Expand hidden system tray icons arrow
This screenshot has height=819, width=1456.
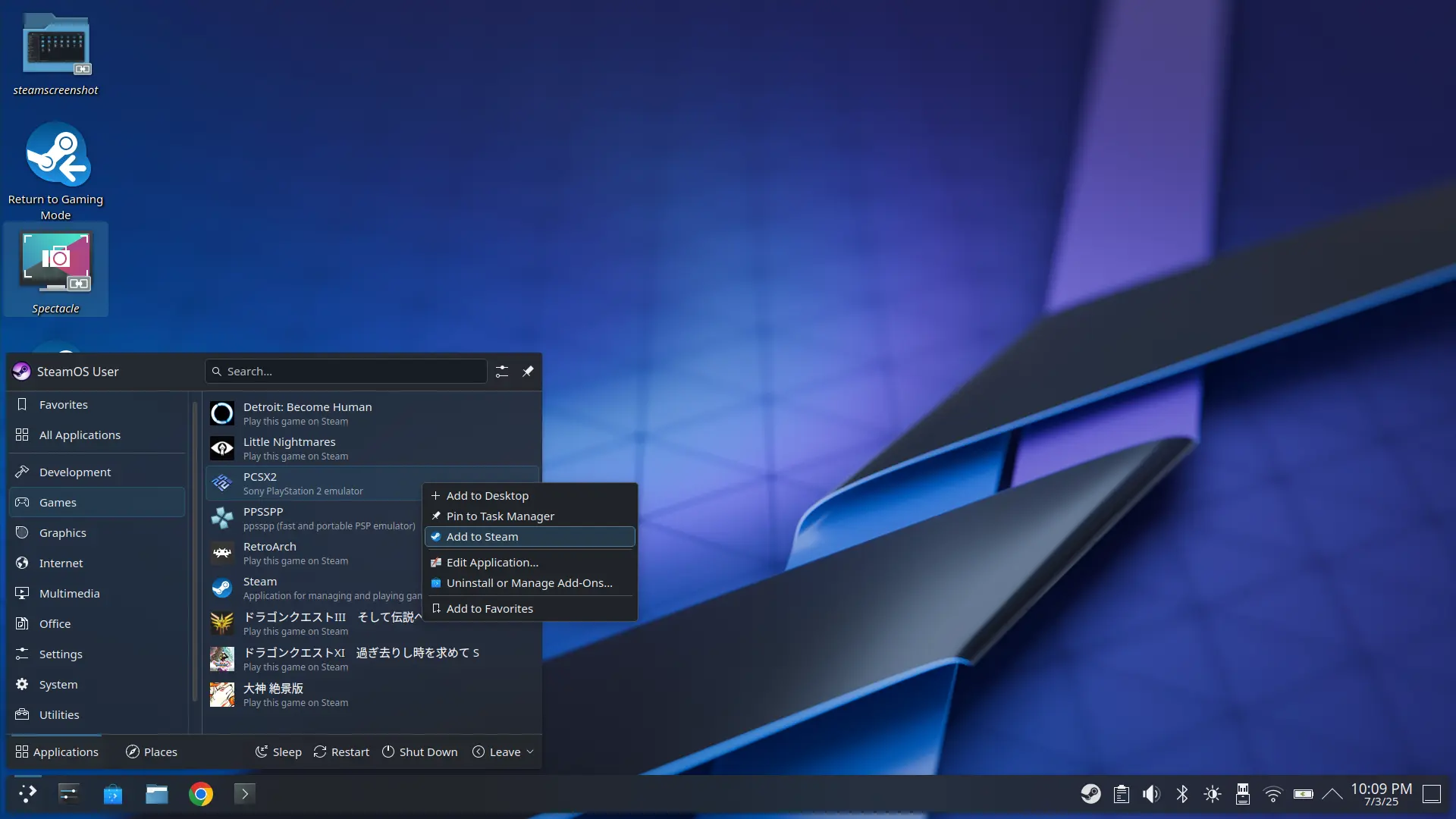pyautogui.click(x=1332, y=794)
